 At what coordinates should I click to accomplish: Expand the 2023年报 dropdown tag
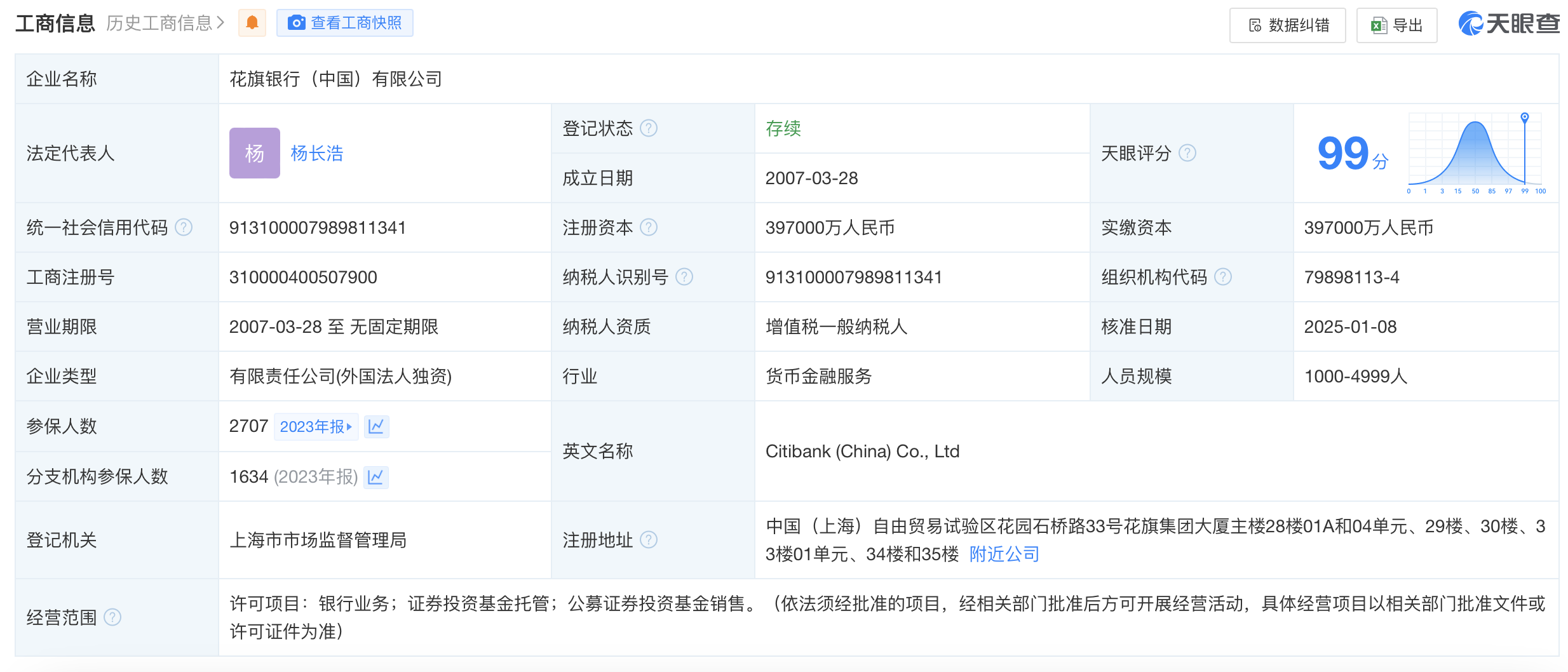(316, 426)
